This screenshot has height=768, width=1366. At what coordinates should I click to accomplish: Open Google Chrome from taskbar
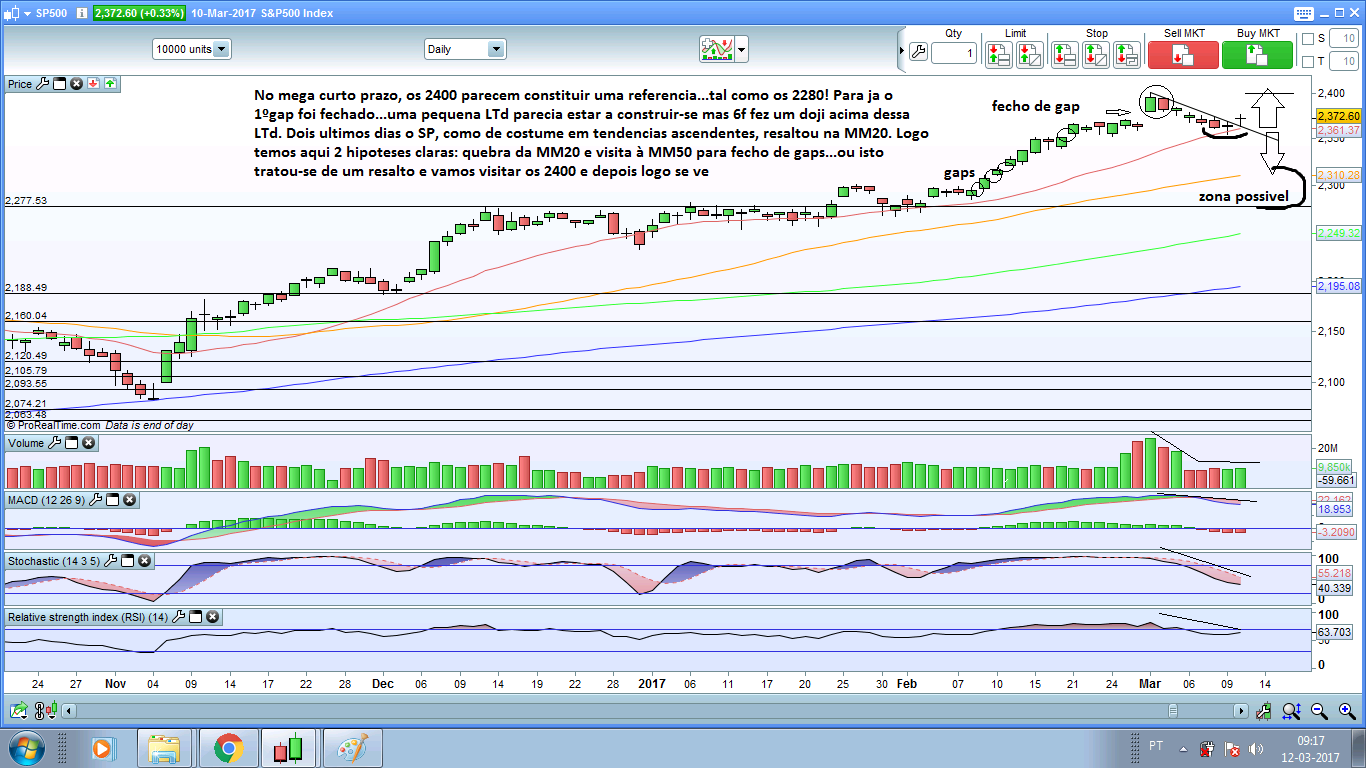227,748
